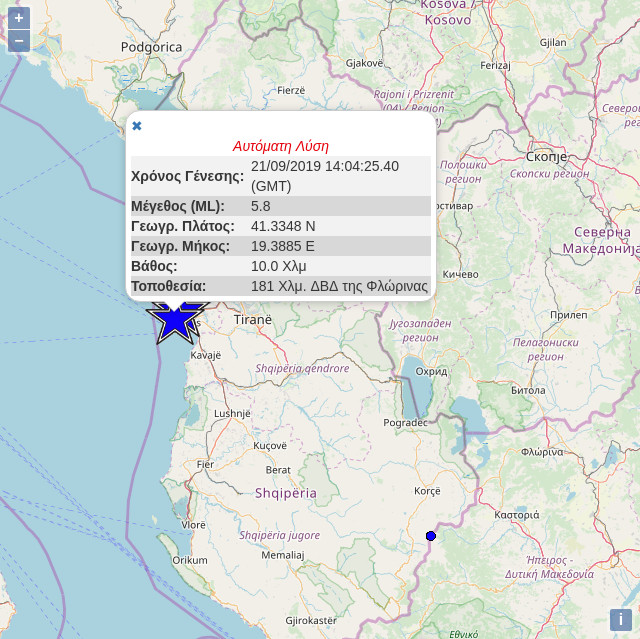Image resolution: width=640 pixels, height=639 pixels.
Task: Zoom in on the map
Action: (19, 18)
